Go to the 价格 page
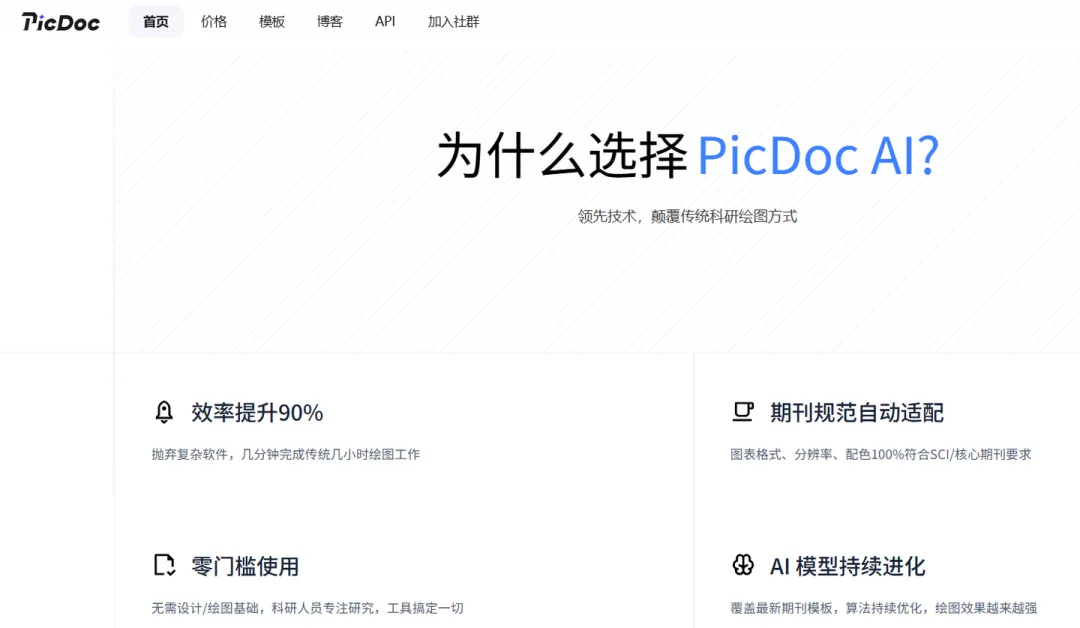Image resolution: width=1080 pixels, height=628 pixels. pyautogui.click(x=214, y=21)
